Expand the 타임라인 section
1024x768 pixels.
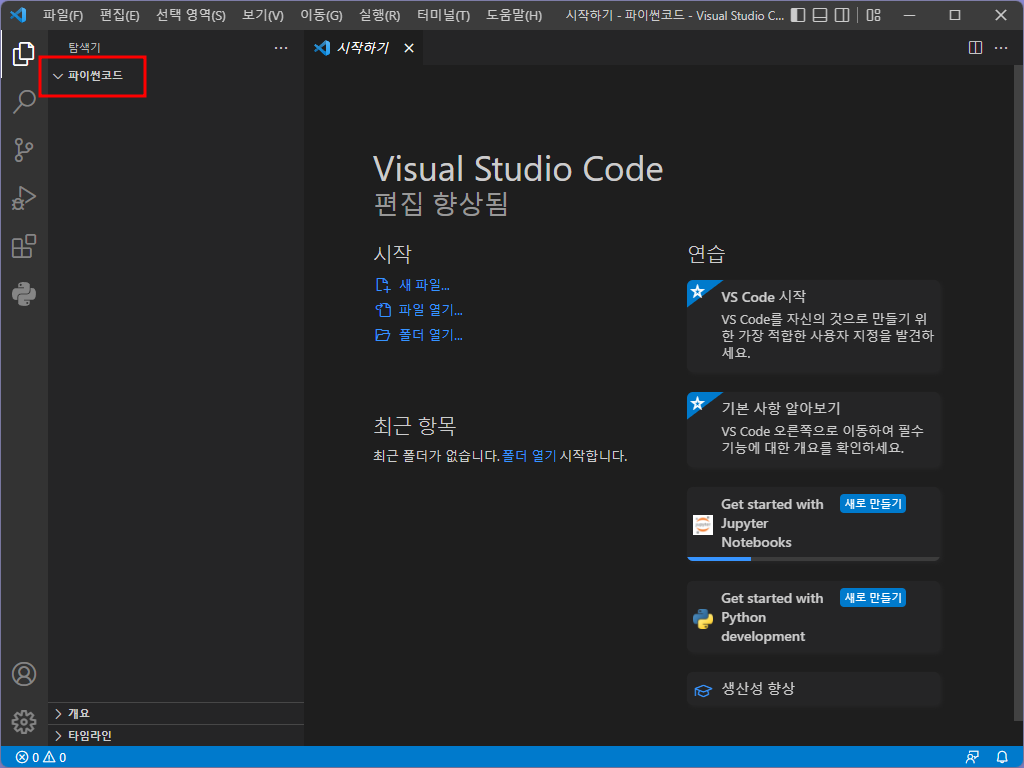click(x=176, y=735)
